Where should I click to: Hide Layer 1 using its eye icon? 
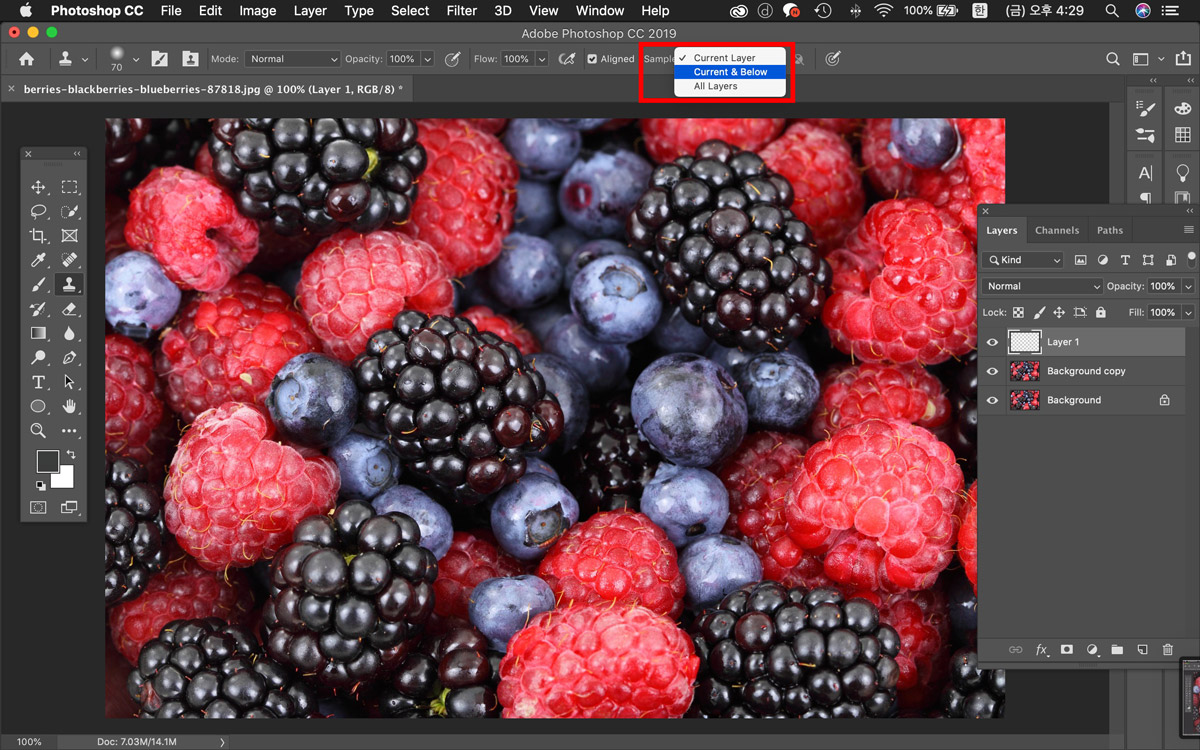(x=992, y=342)
